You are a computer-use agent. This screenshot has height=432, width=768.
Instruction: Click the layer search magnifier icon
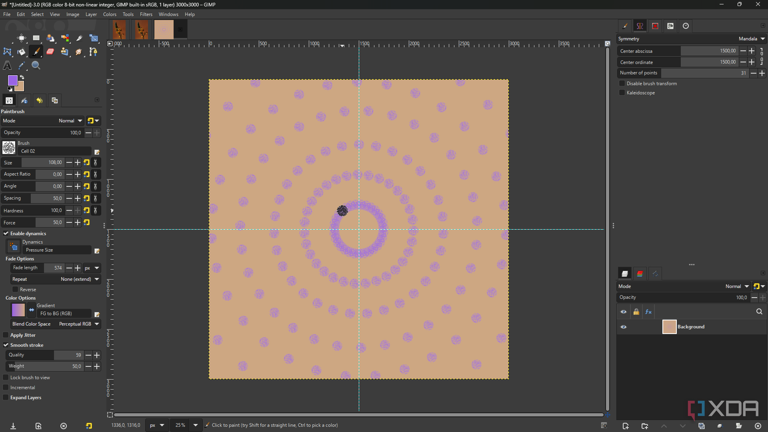click(x=759, y=312)
